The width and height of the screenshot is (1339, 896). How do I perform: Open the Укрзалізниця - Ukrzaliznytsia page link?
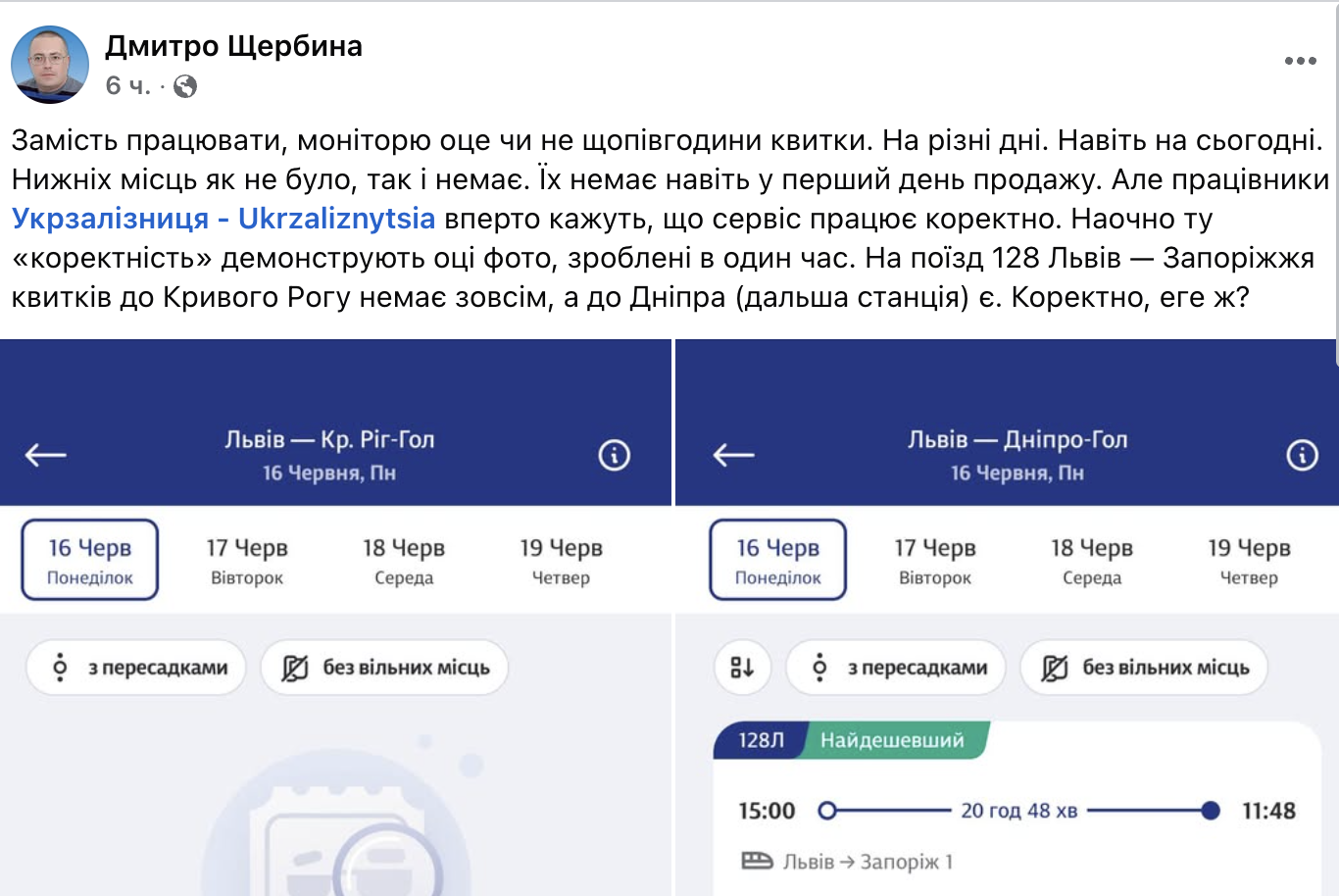click(x=223, y=219)
